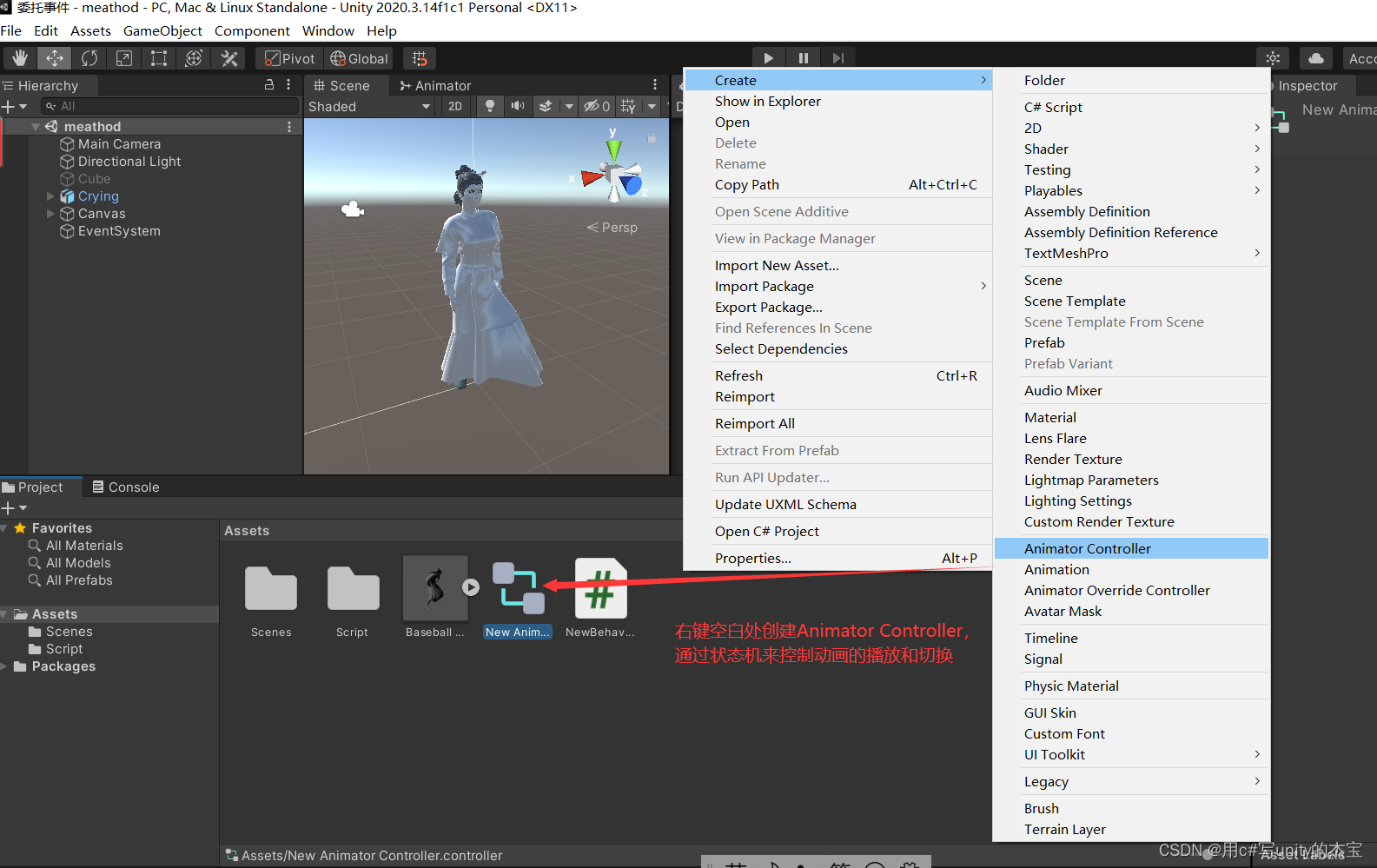Open Collab services sun icon

tap(1273, 58)
